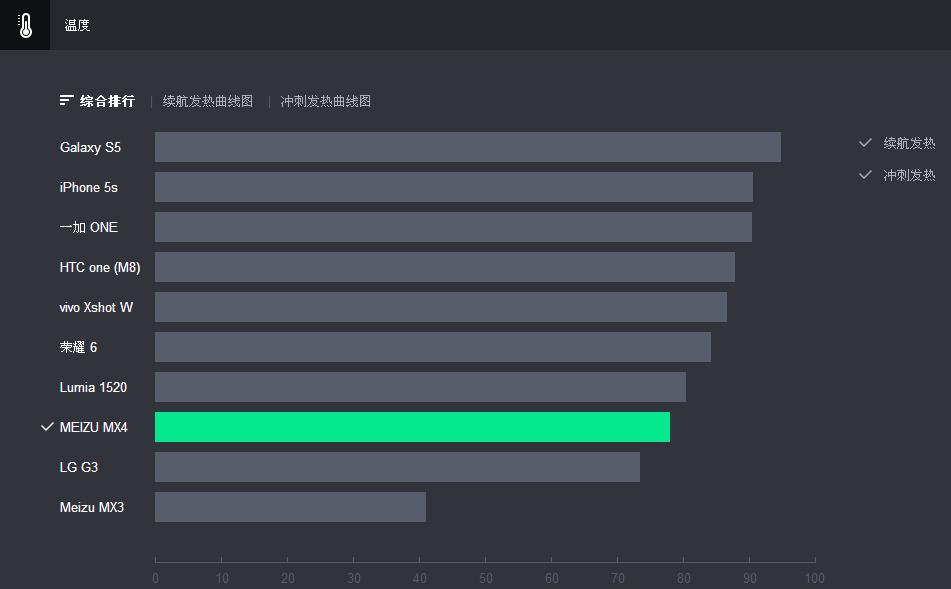Screen dimensions: 951x589
Task: Click the 一加 ONE label
Action: pyautogui.click(x=89, y=227)
